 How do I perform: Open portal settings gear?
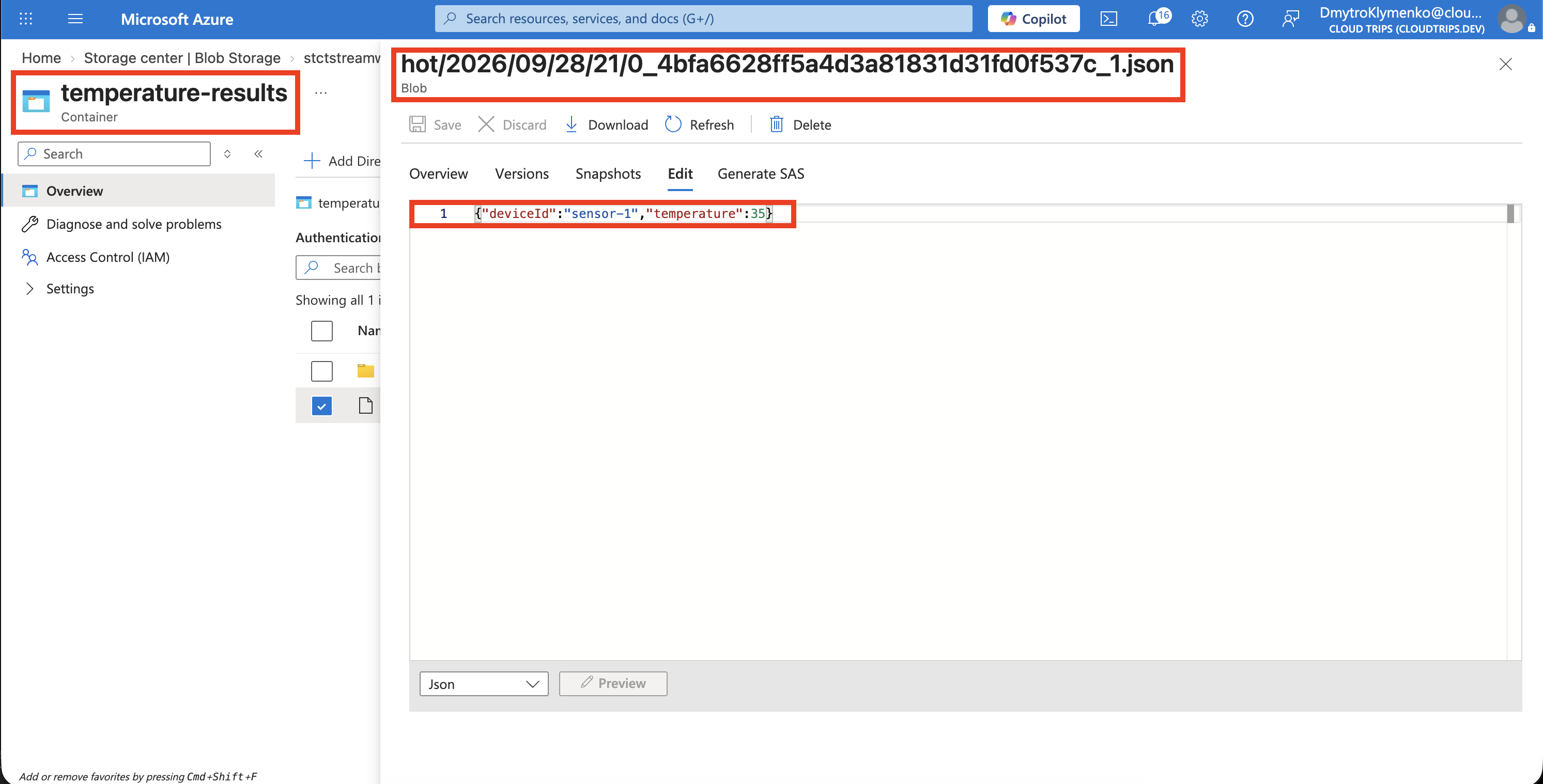pos(1200,19)
